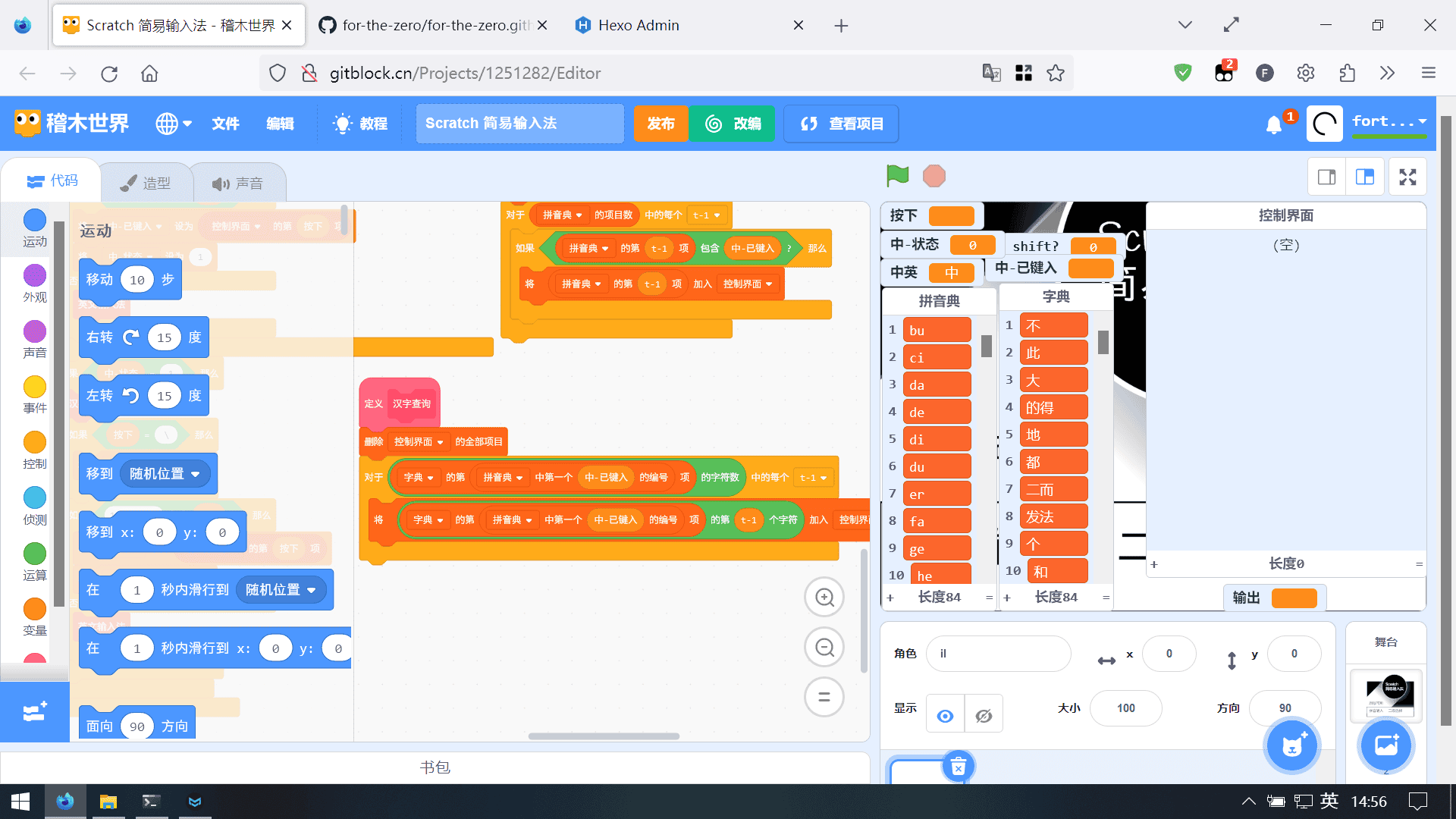Click the red stop button
This screenshot has width=1456, height=819.
[x=934, y=176]
